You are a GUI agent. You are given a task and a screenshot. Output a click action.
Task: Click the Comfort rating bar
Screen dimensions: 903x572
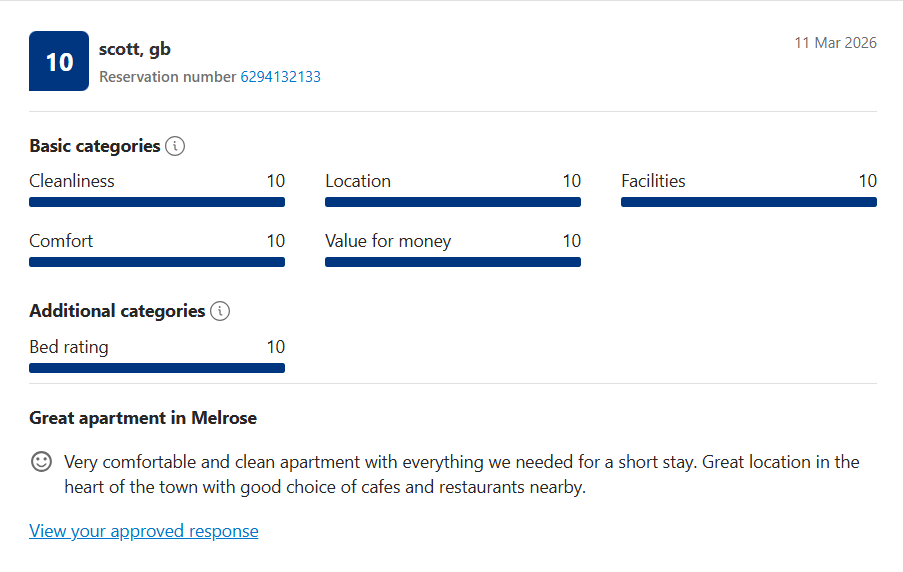tap(157, 262)
